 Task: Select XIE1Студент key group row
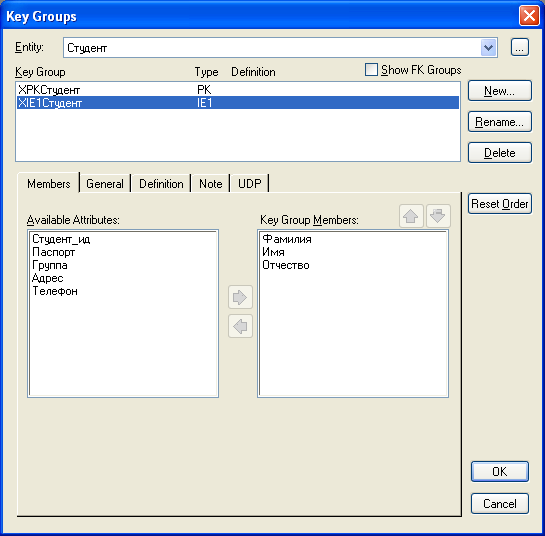[238, 103]
